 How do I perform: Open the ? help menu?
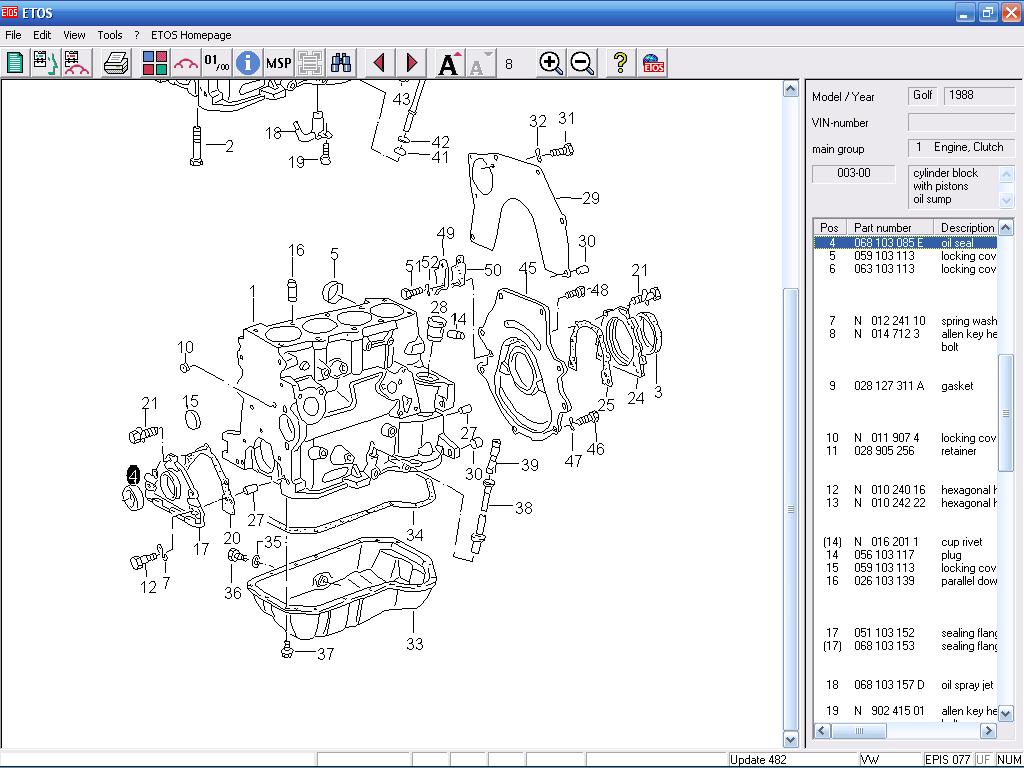(x=136, y=35)
